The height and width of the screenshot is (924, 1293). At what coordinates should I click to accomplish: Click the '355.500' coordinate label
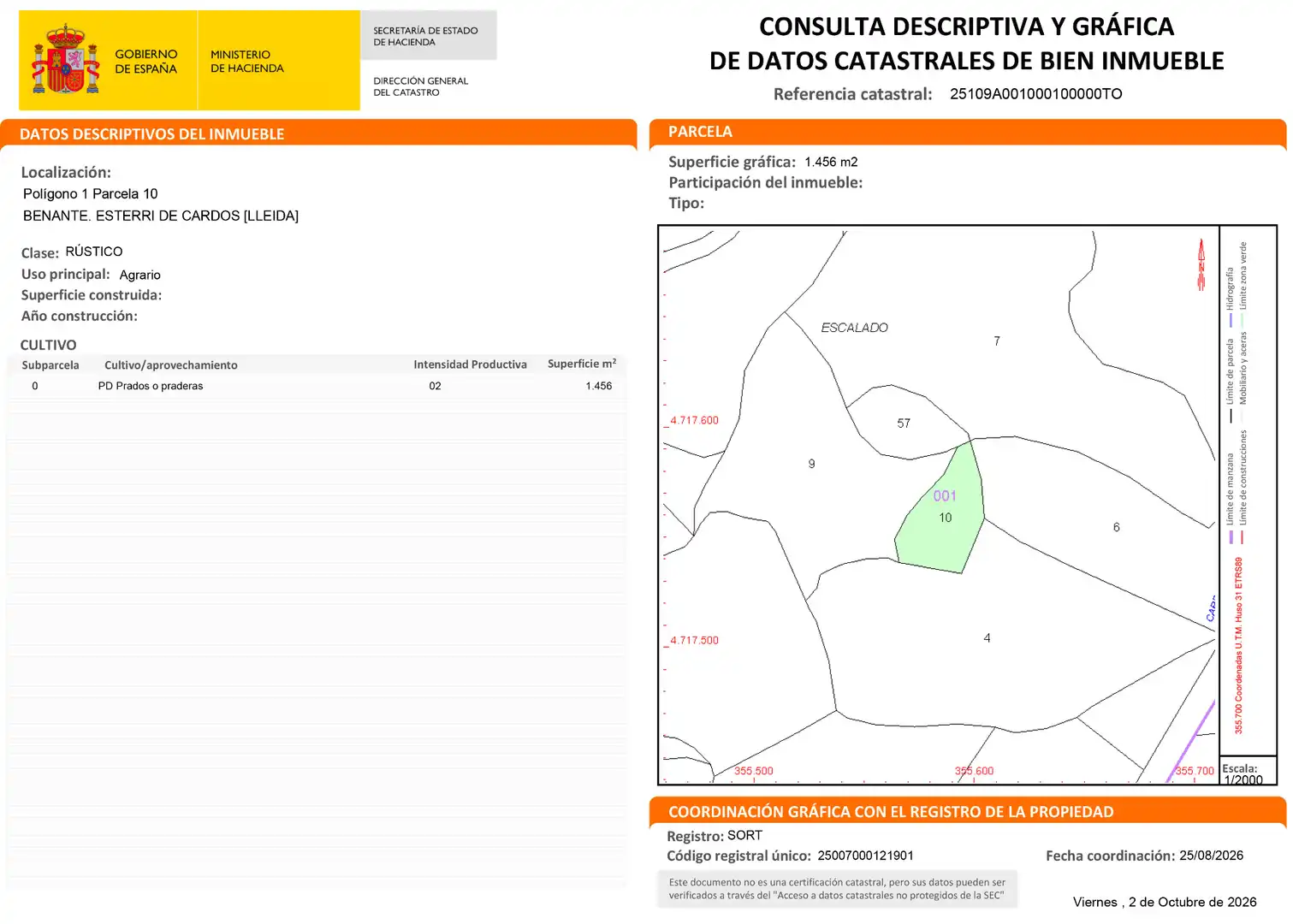coord(753,771)
